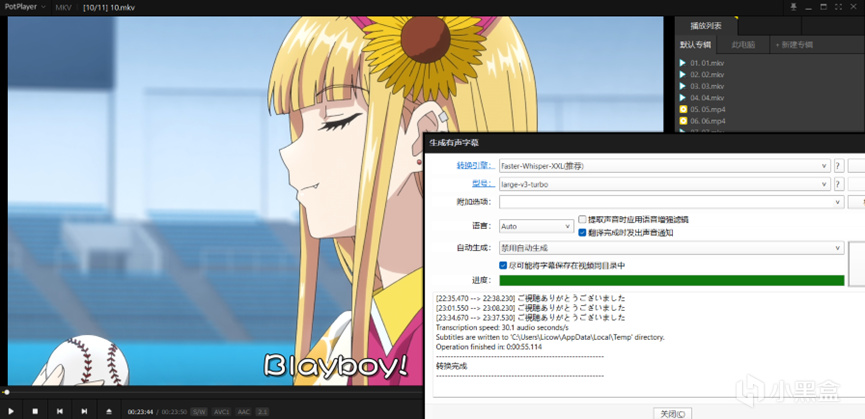
Task: Click the AAC audio codec badge
Action: pos(243,412)
